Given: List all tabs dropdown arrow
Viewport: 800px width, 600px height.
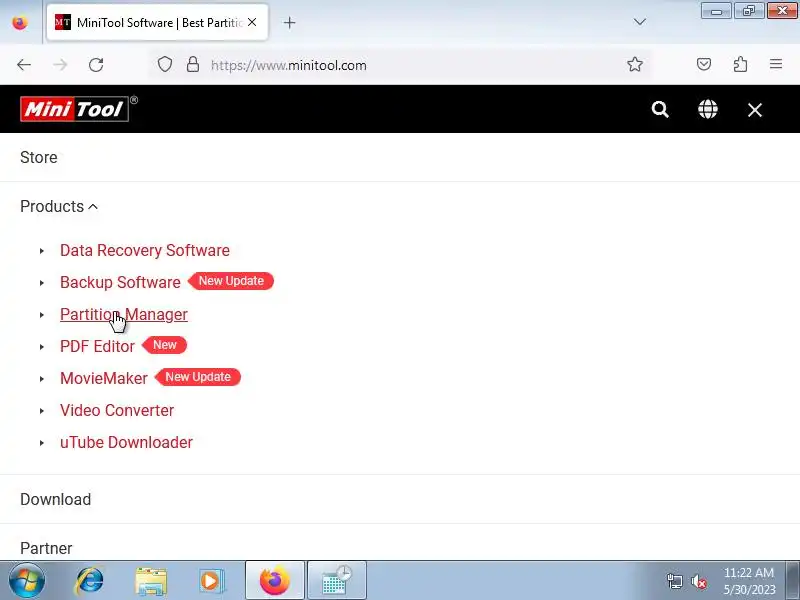Looking at the screenshot, I should point(639,22).
